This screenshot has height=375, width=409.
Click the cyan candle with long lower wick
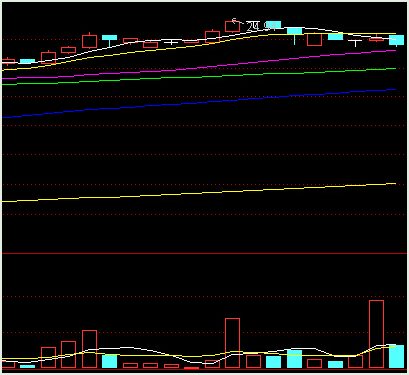pos(294,35)
